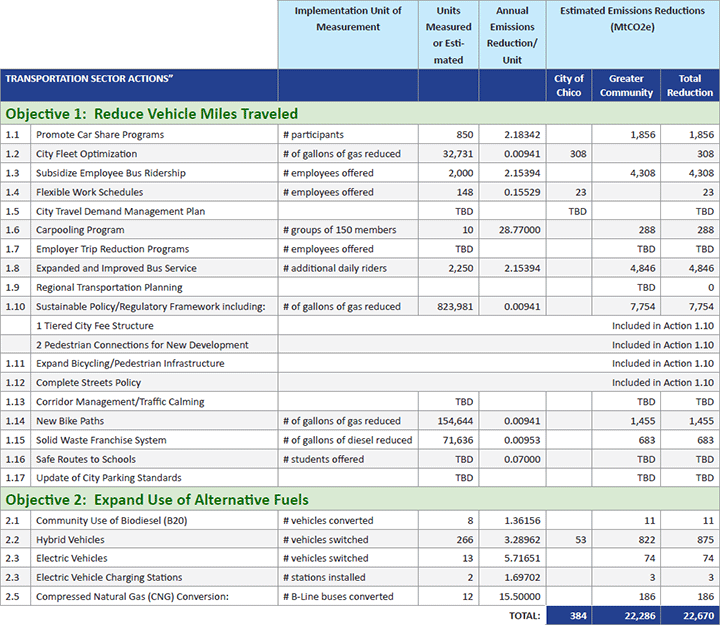
Task: Select the 'Total Reduction' column header
Action: point(689,85)
